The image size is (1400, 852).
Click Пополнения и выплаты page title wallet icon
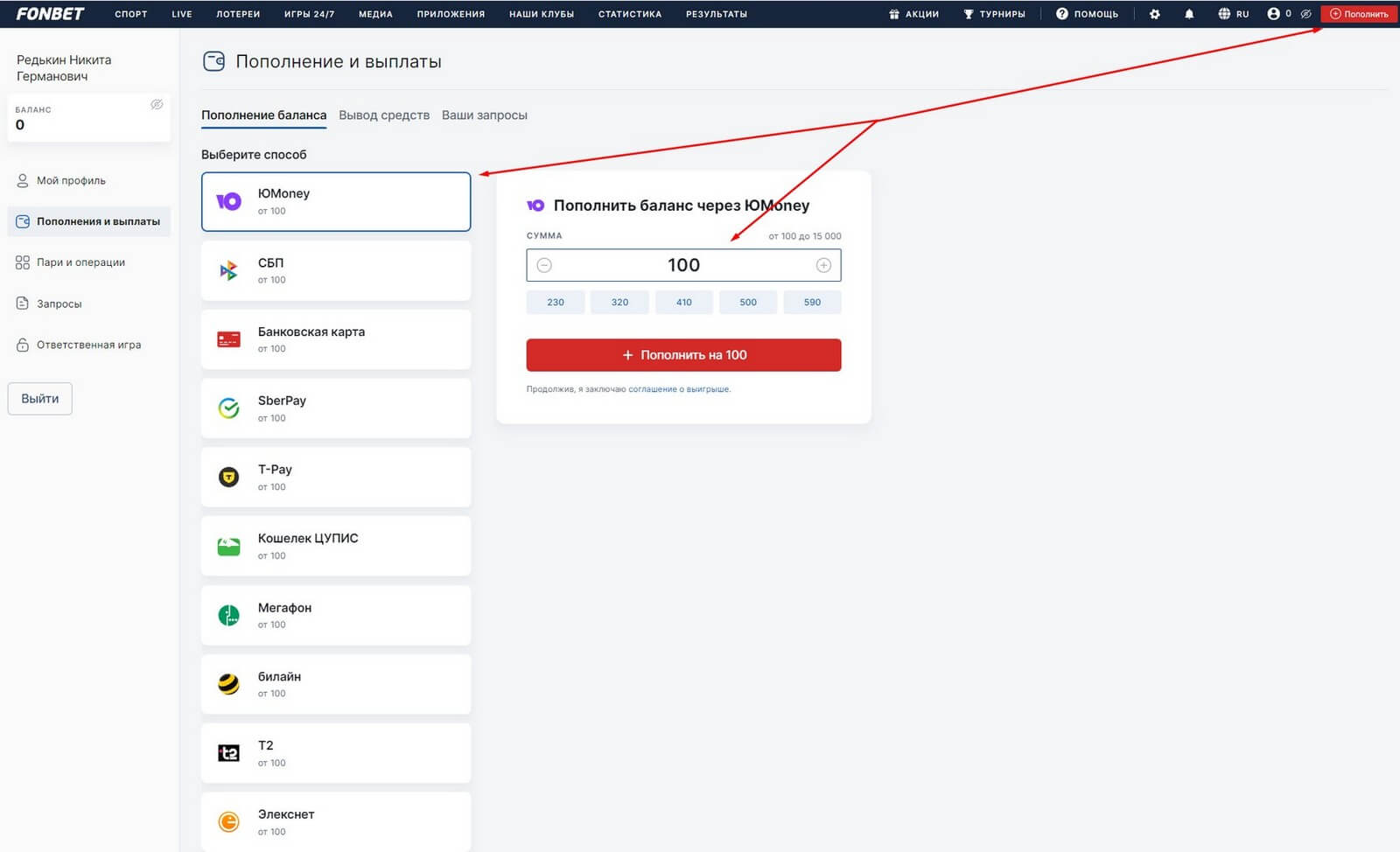[x=213, y=61]
